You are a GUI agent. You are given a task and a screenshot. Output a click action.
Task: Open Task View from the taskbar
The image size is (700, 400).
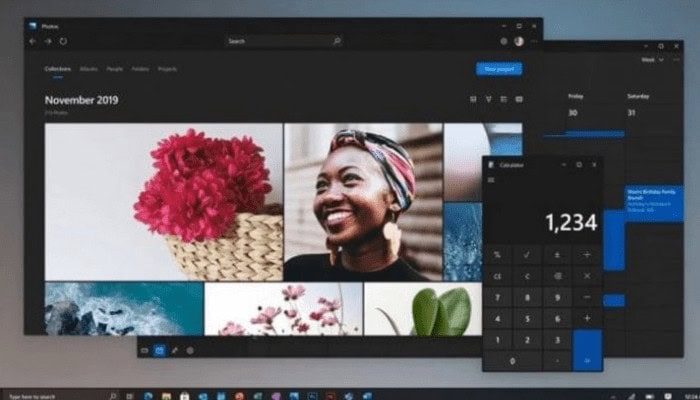pyautogui.click(x=129, y=396)
